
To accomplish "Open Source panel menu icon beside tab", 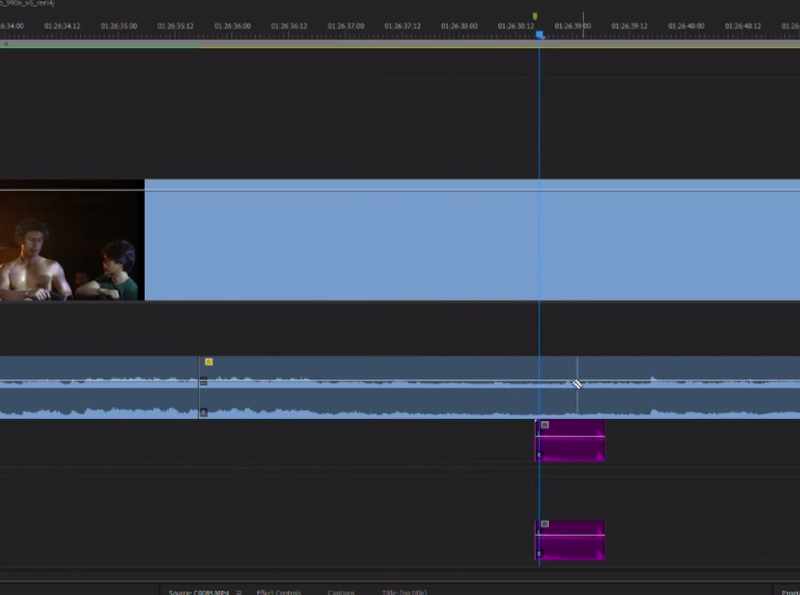I will (x=239, y=592).
